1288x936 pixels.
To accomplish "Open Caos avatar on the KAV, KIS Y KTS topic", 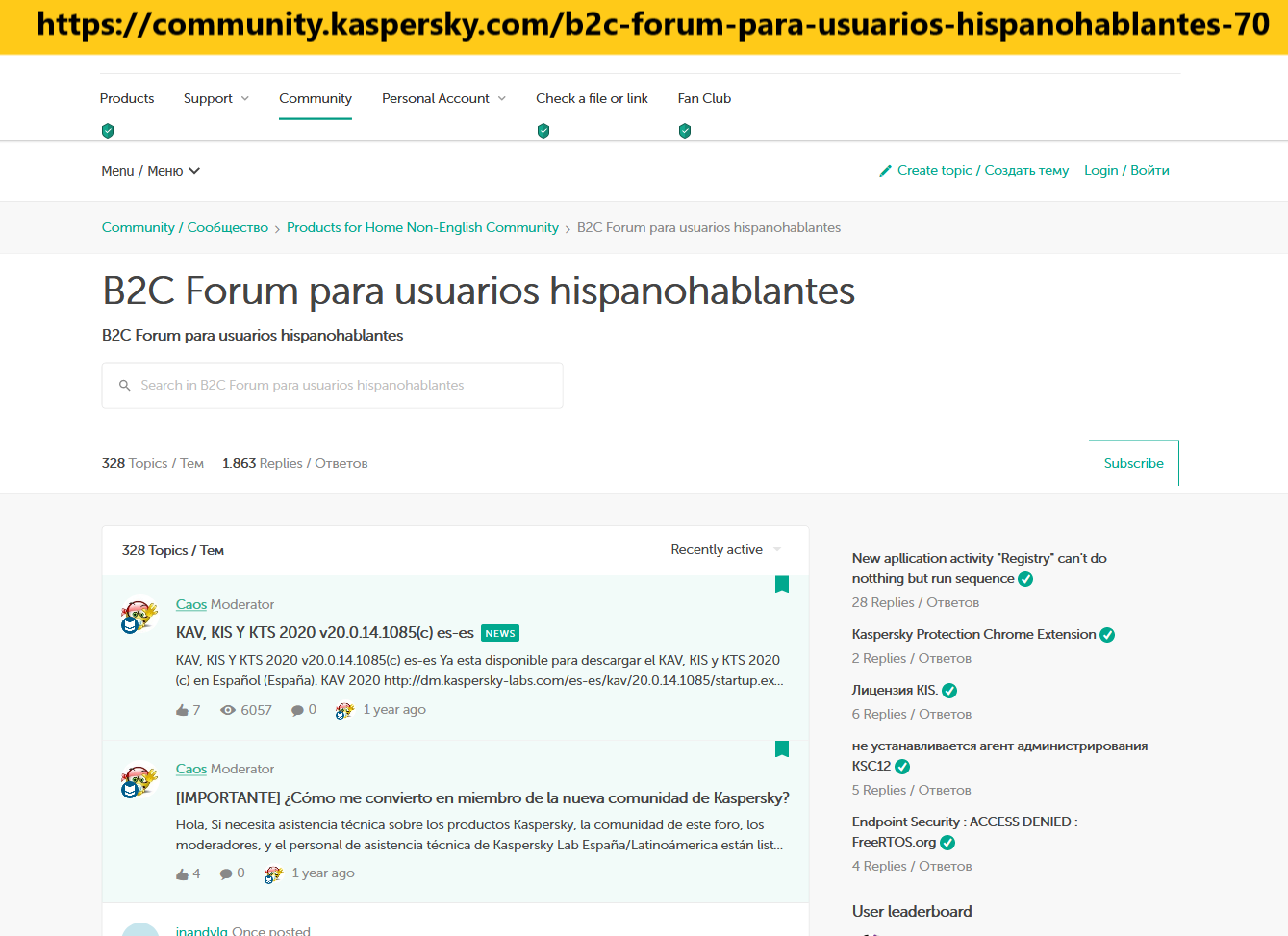I will pos(139,617).
